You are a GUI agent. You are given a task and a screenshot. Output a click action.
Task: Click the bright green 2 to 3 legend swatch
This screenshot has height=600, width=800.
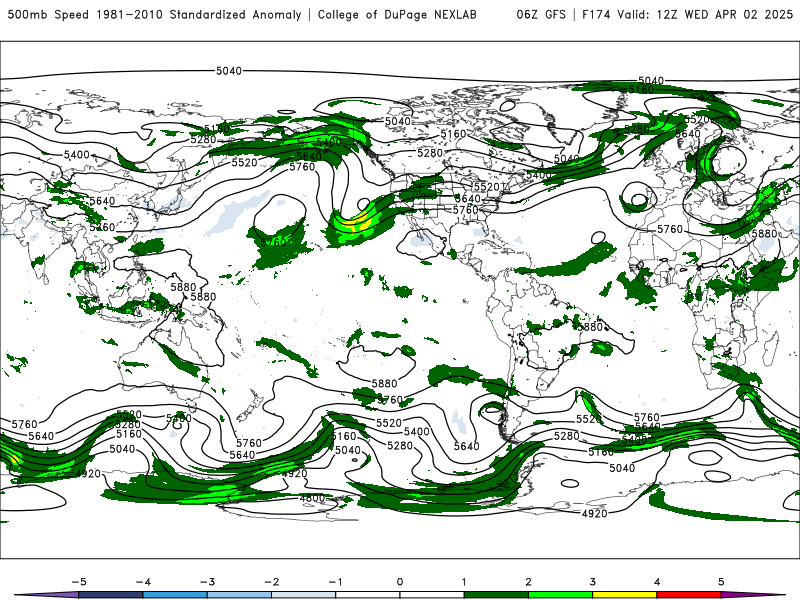point(561,595)
